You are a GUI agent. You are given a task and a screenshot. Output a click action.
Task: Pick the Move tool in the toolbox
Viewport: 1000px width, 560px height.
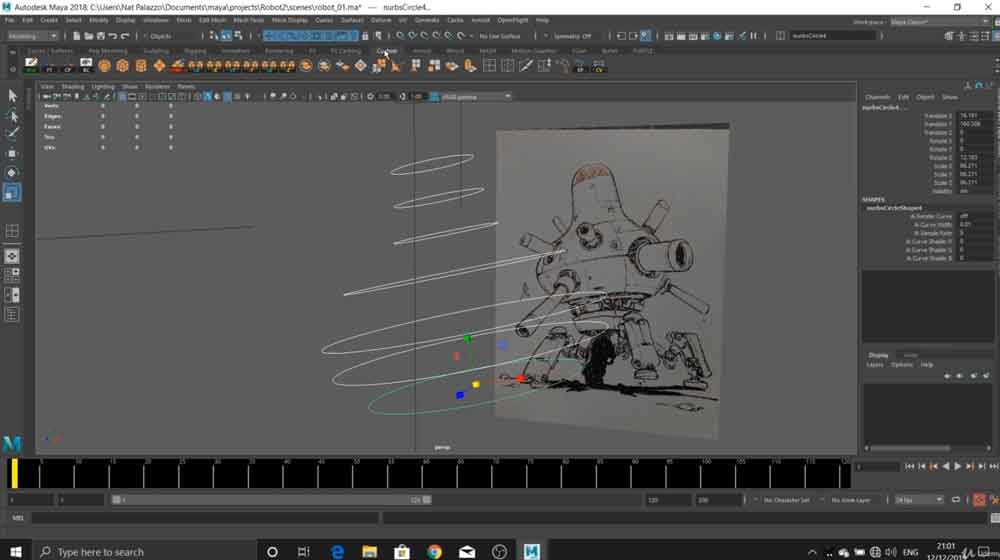point(12,154)
